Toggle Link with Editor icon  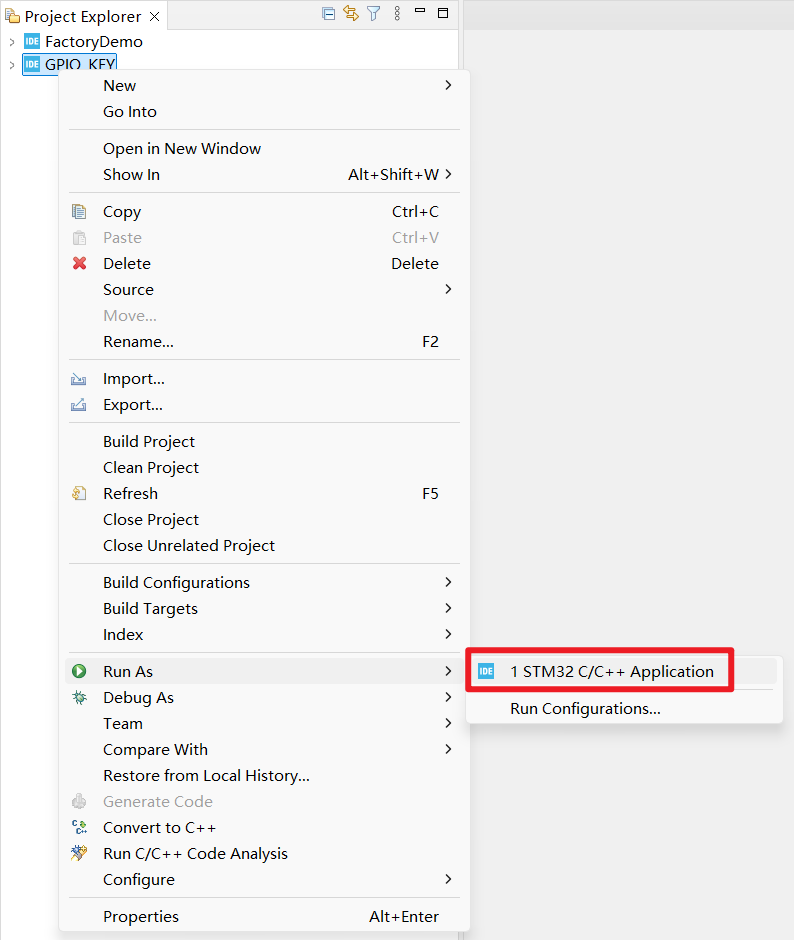coord(351,14)
